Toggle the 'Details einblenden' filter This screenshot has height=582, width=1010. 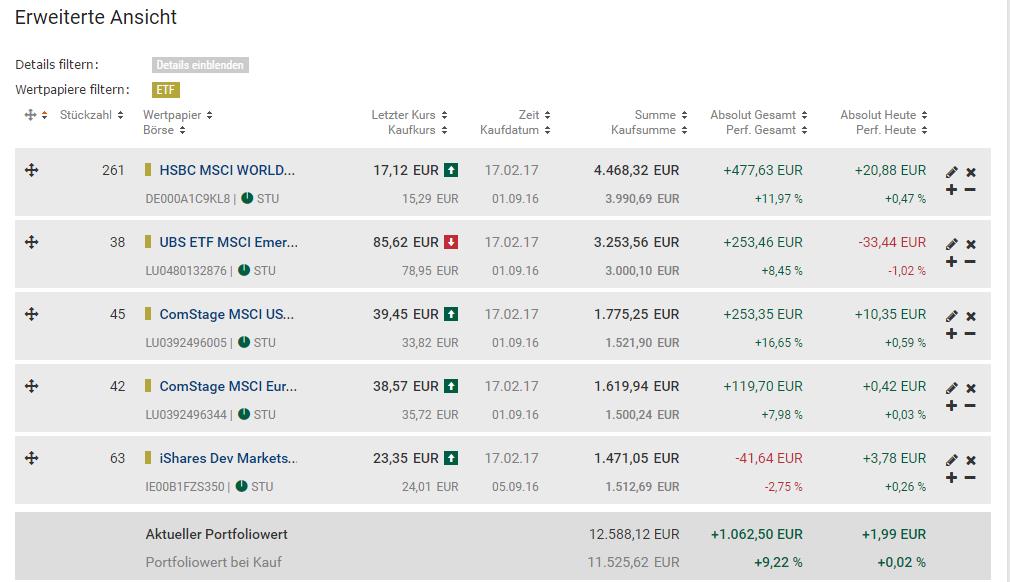tap(200, 65)
